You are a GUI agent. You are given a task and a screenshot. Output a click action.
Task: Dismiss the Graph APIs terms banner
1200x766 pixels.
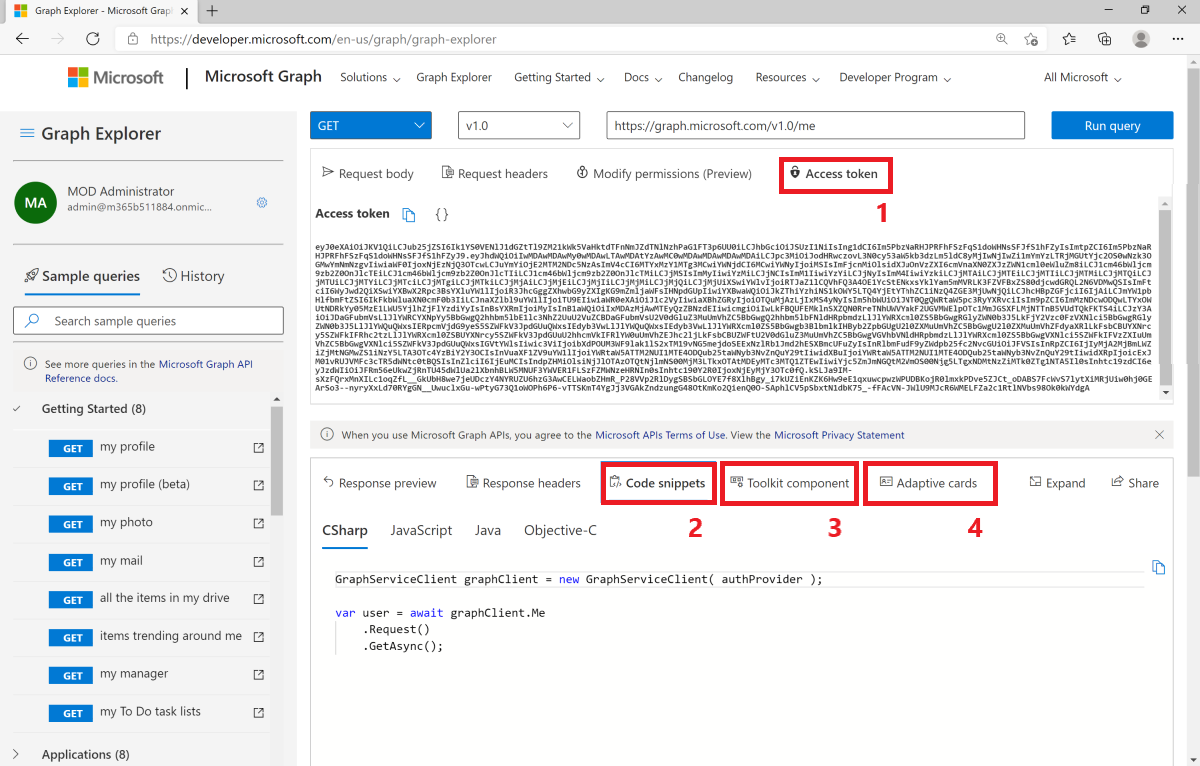tap(1158, 434)
